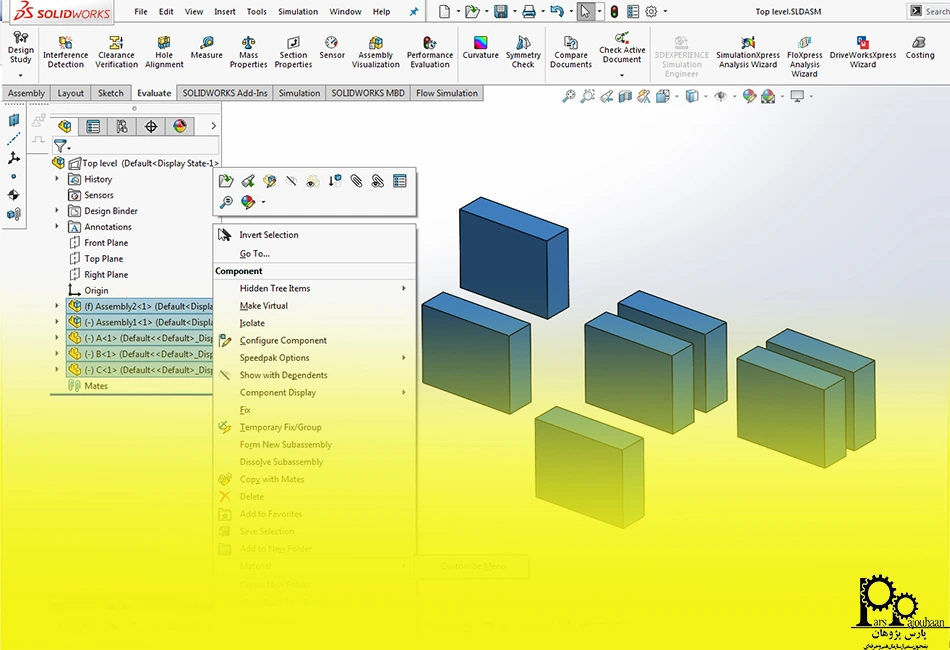The width and height of the screenshot is (950, 650).
Task: Toggle Change Transparency in the context toolbar
Action: [x=313, y=181]
